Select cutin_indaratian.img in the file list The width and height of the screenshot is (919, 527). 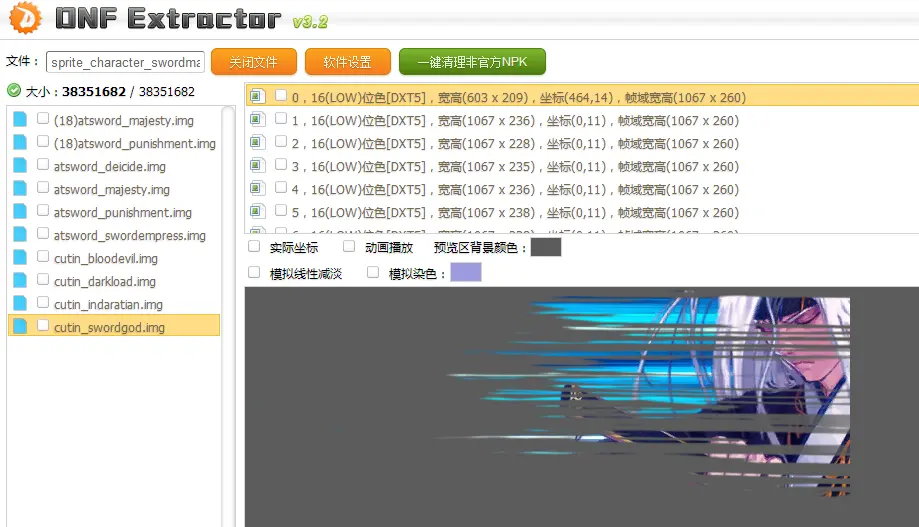coord(108,304)
